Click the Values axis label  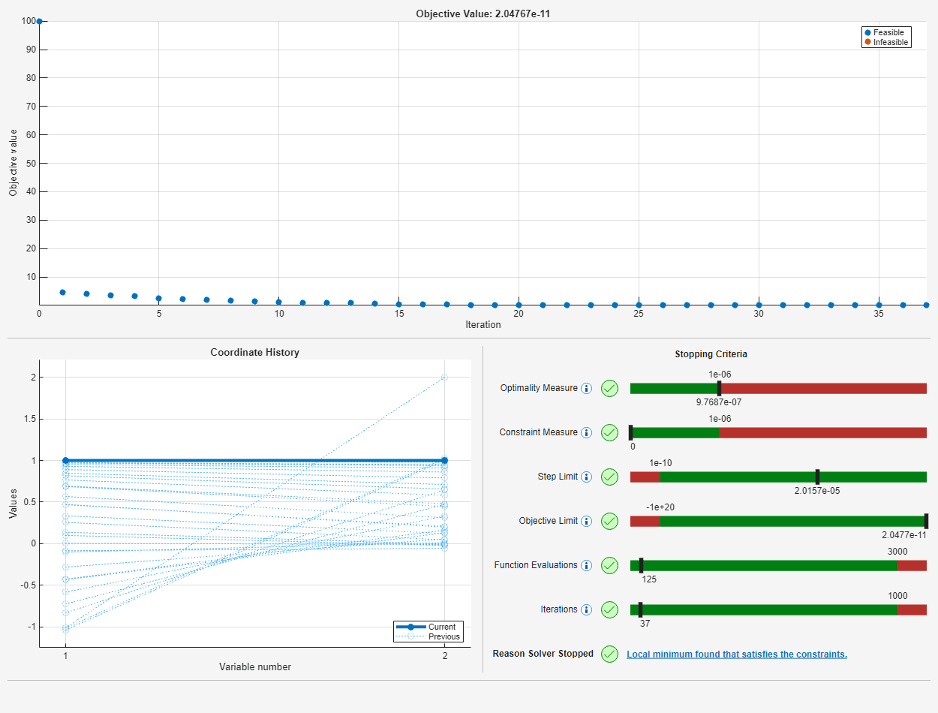point(13,504)
